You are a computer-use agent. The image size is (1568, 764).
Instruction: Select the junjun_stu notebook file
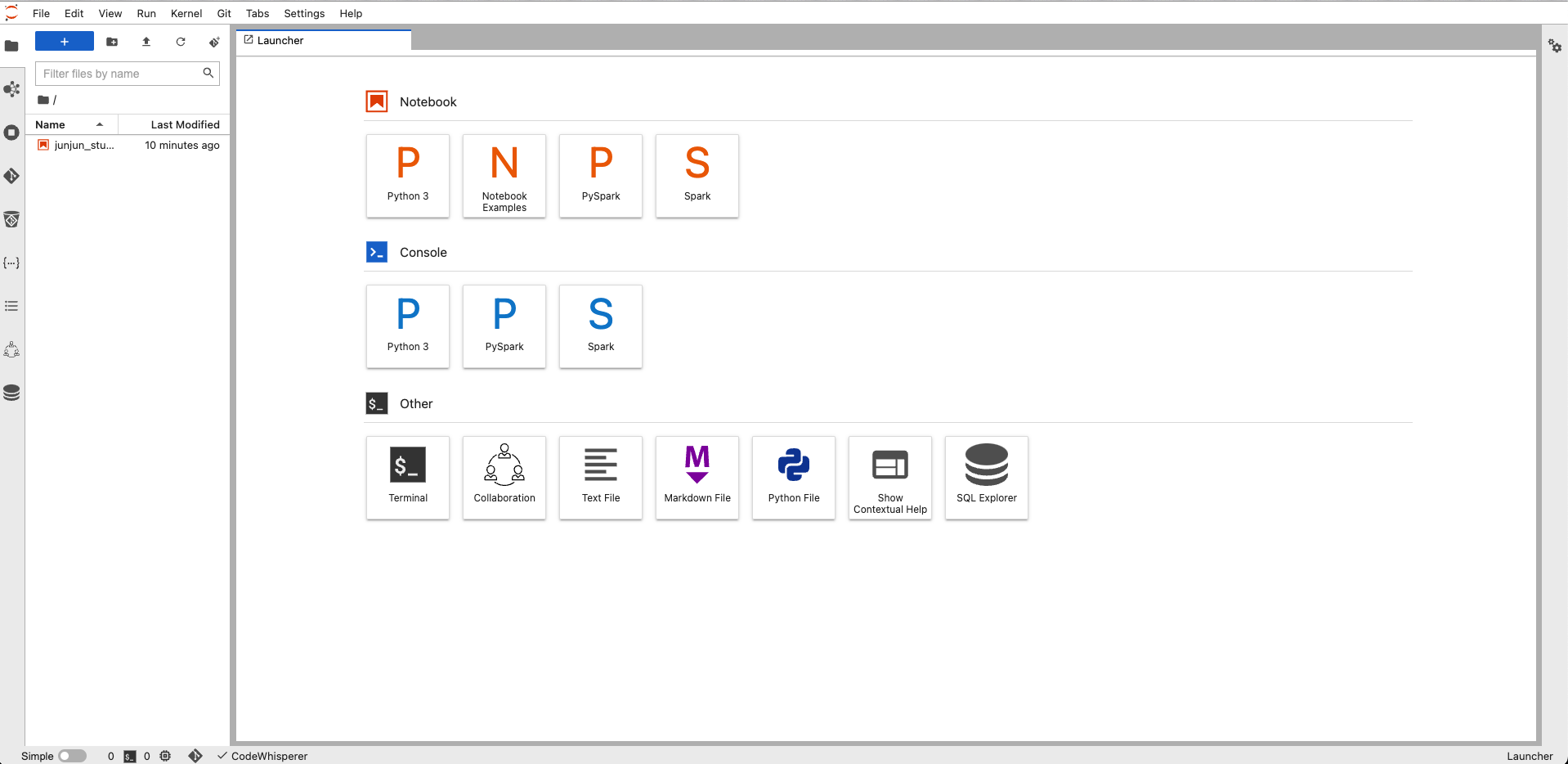click(x=128, y=145)
